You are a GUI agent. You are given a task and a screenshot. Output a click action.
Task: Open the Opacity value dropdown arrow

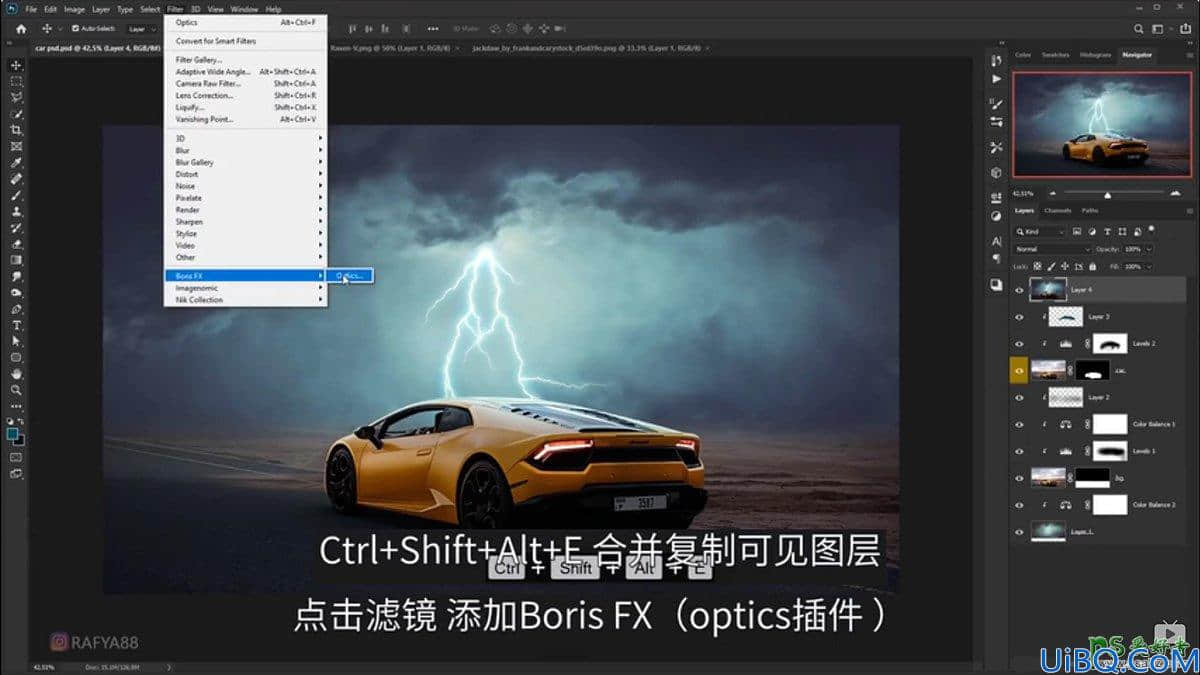[1148, 249]
